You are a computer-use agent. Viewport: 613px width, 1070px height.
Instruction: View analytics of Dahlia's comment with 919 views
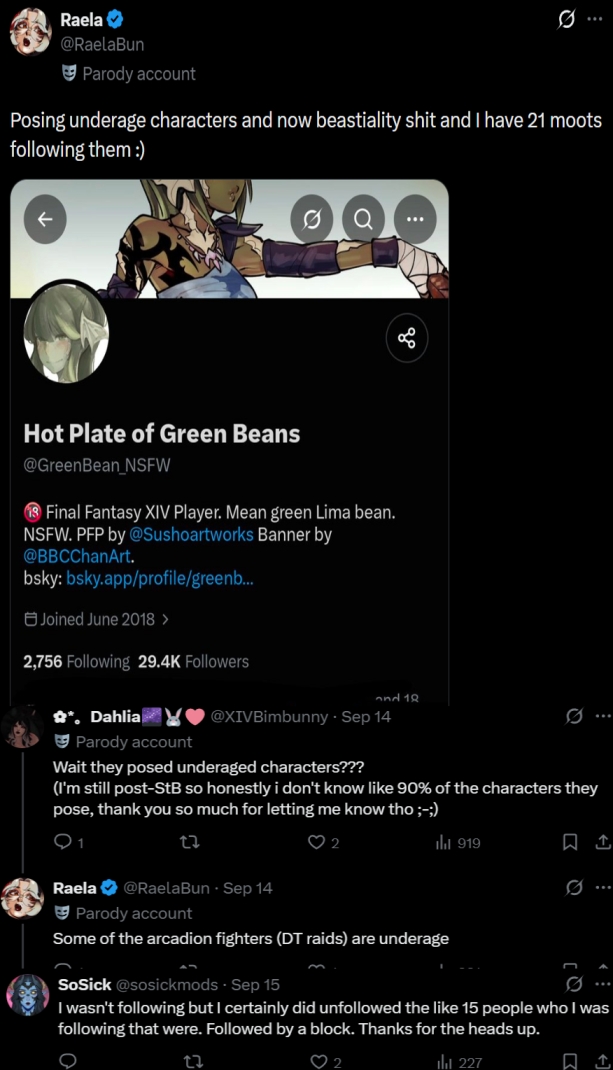[458, 843]
